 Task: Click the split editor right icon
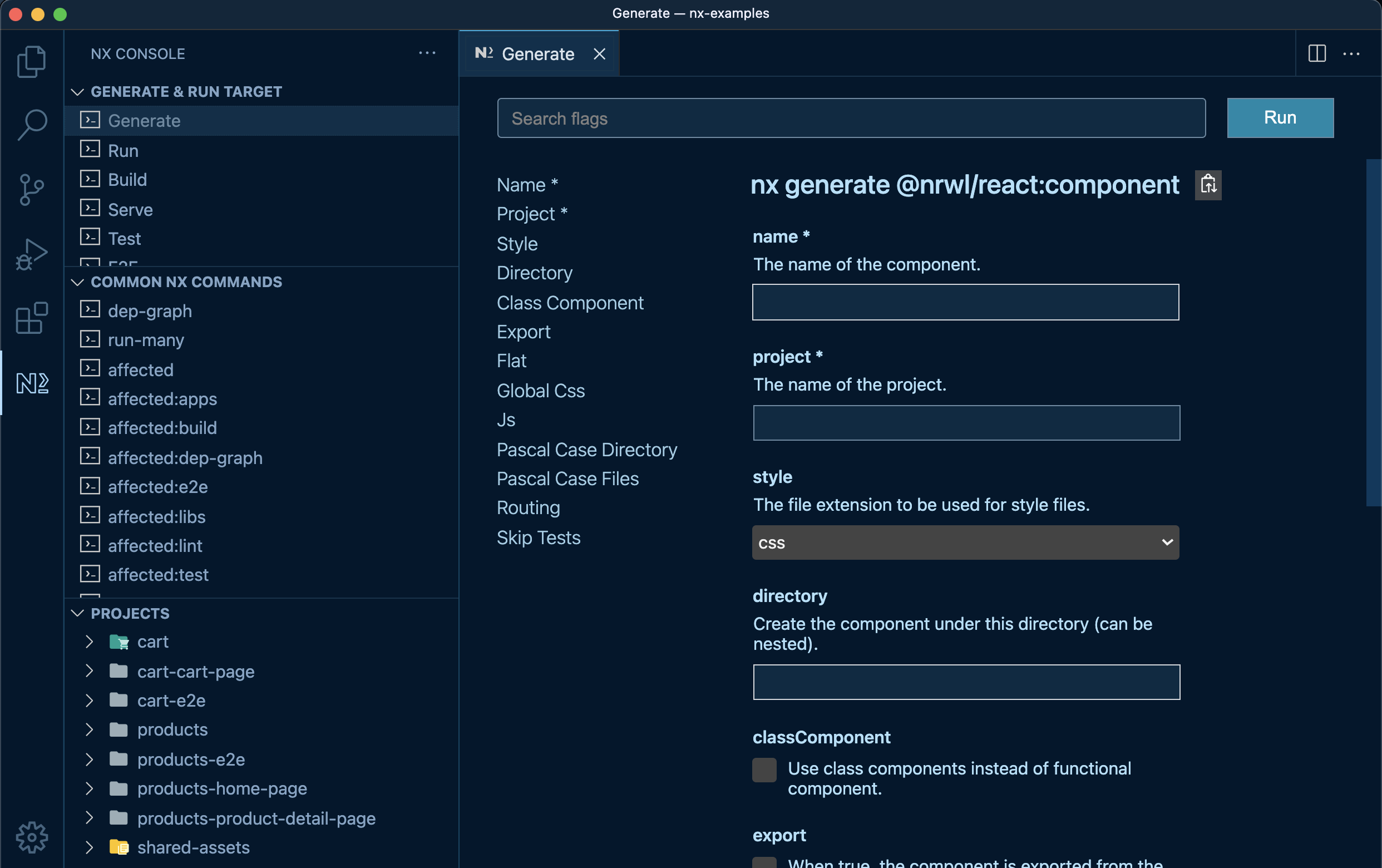[1316, 54]
